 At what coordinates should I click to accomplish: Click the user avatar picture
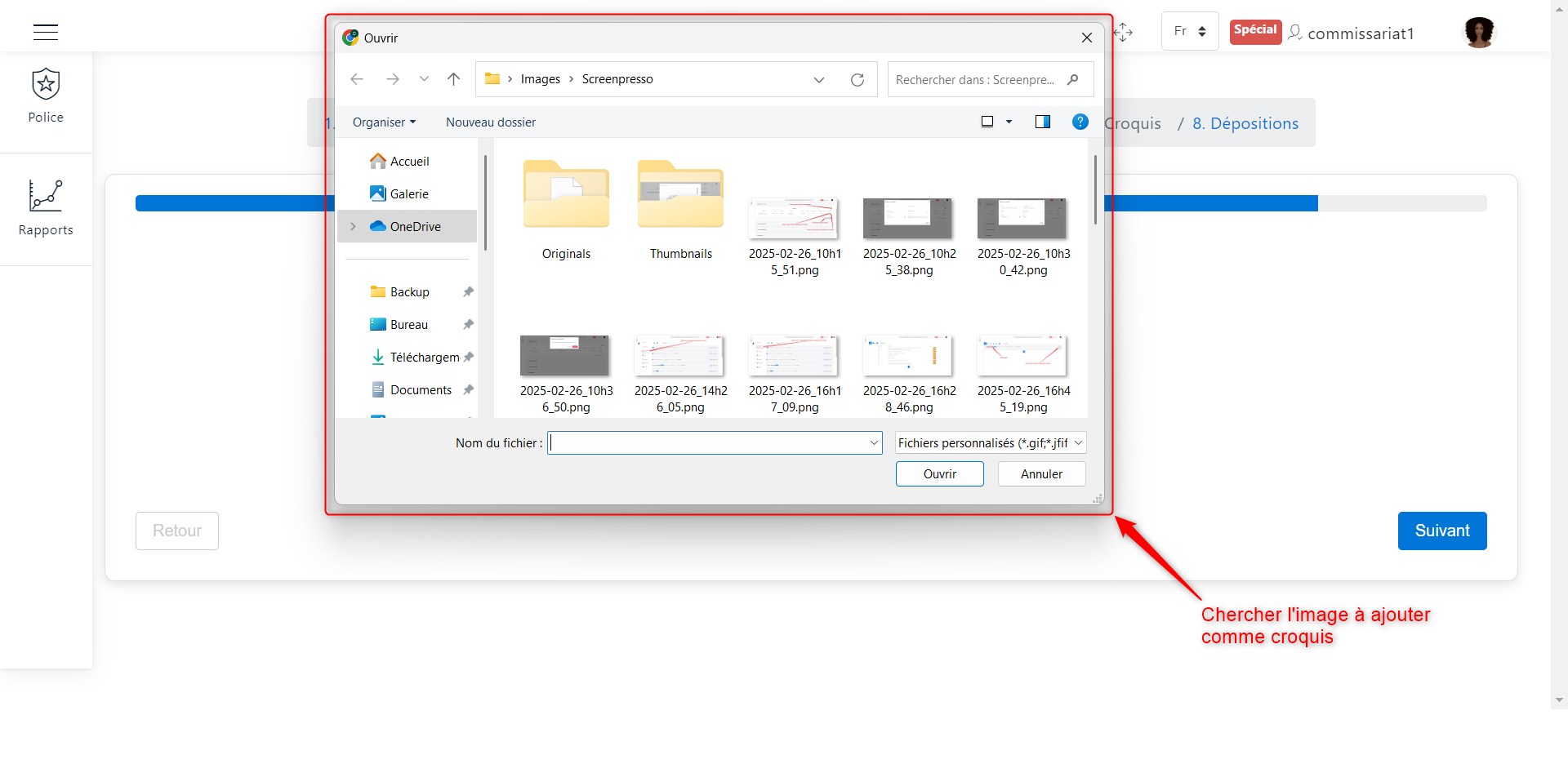1479,32
